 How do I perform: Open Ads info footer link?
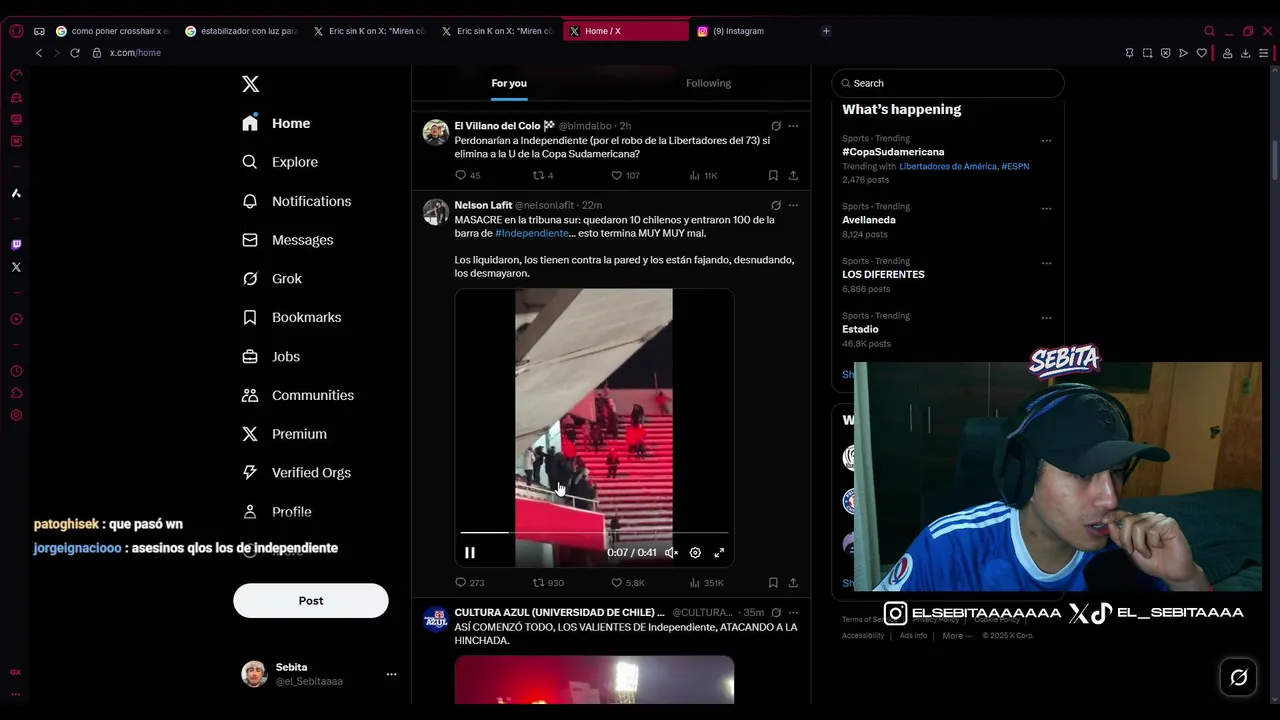(913, 636)
